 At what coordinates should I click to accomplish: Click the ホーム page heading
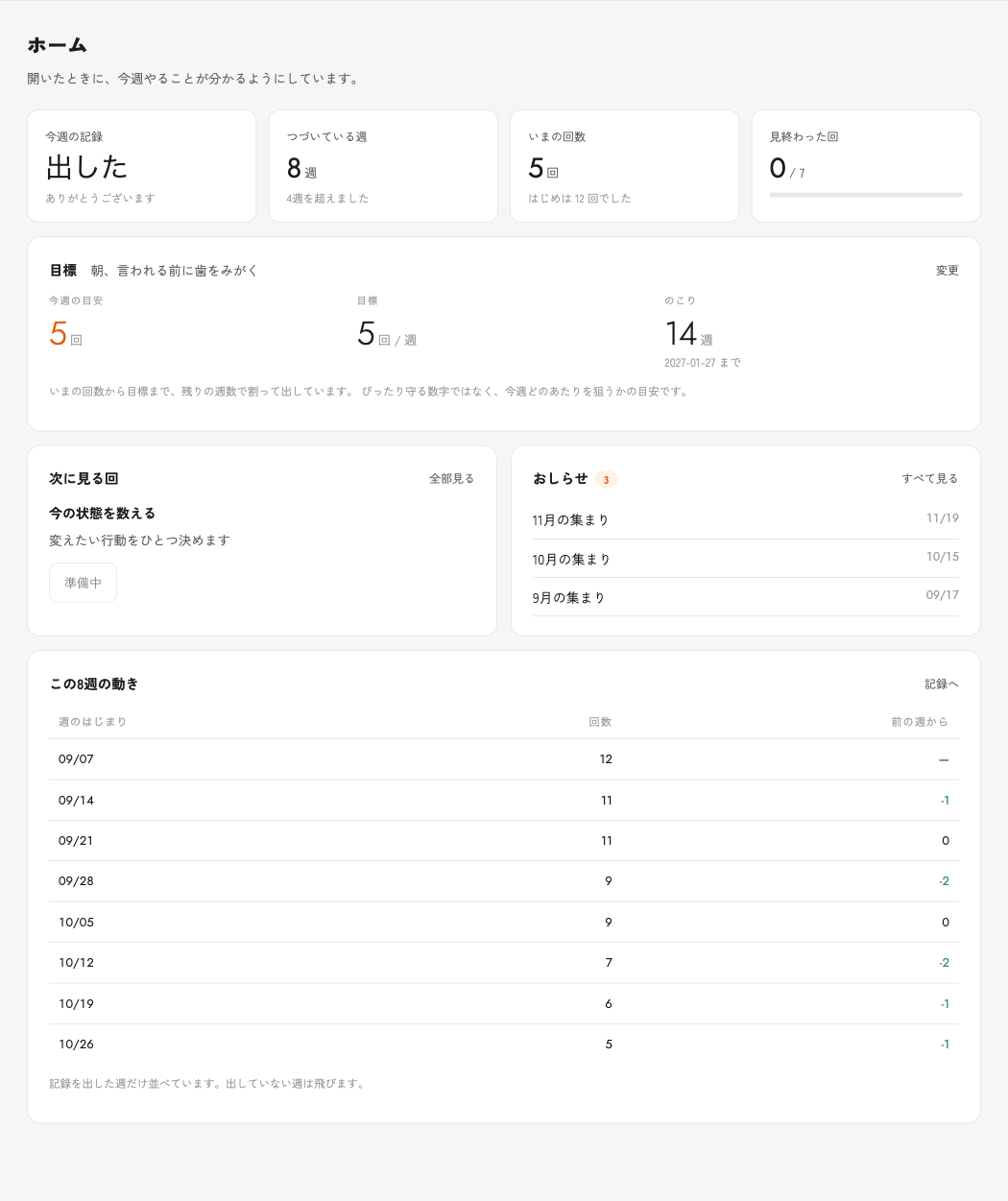tap(58, 45)
